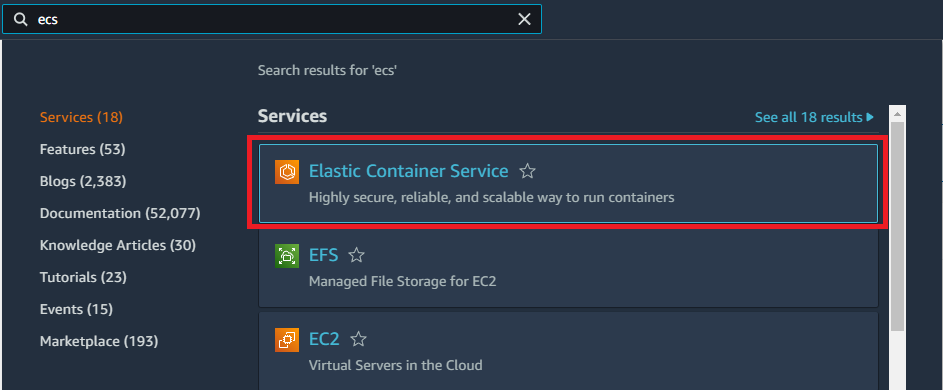Open the Elastic Container Service link

(408, 171)
